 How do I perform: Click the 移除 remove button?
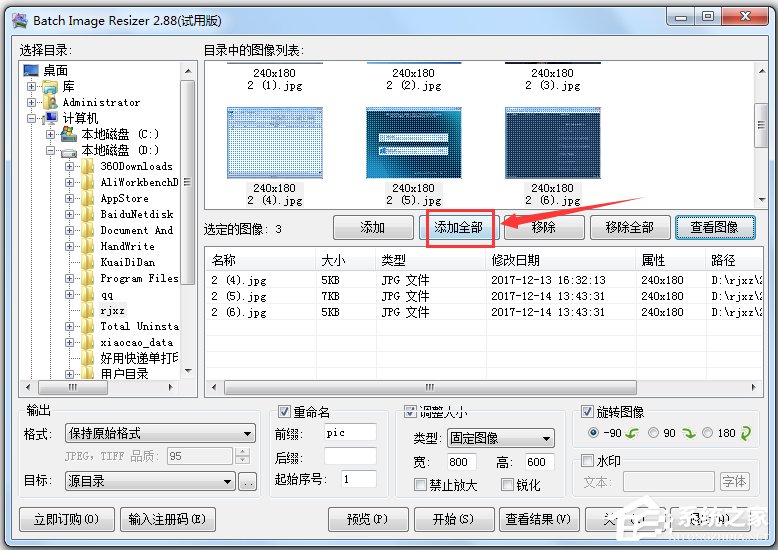pyautogui.click(x=544, y=227)
